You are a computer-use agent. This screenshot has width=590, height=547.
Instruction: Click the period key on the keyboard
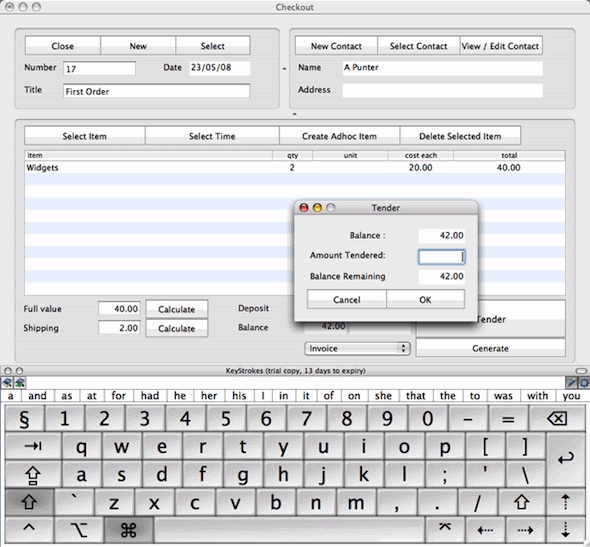point(437,502)
